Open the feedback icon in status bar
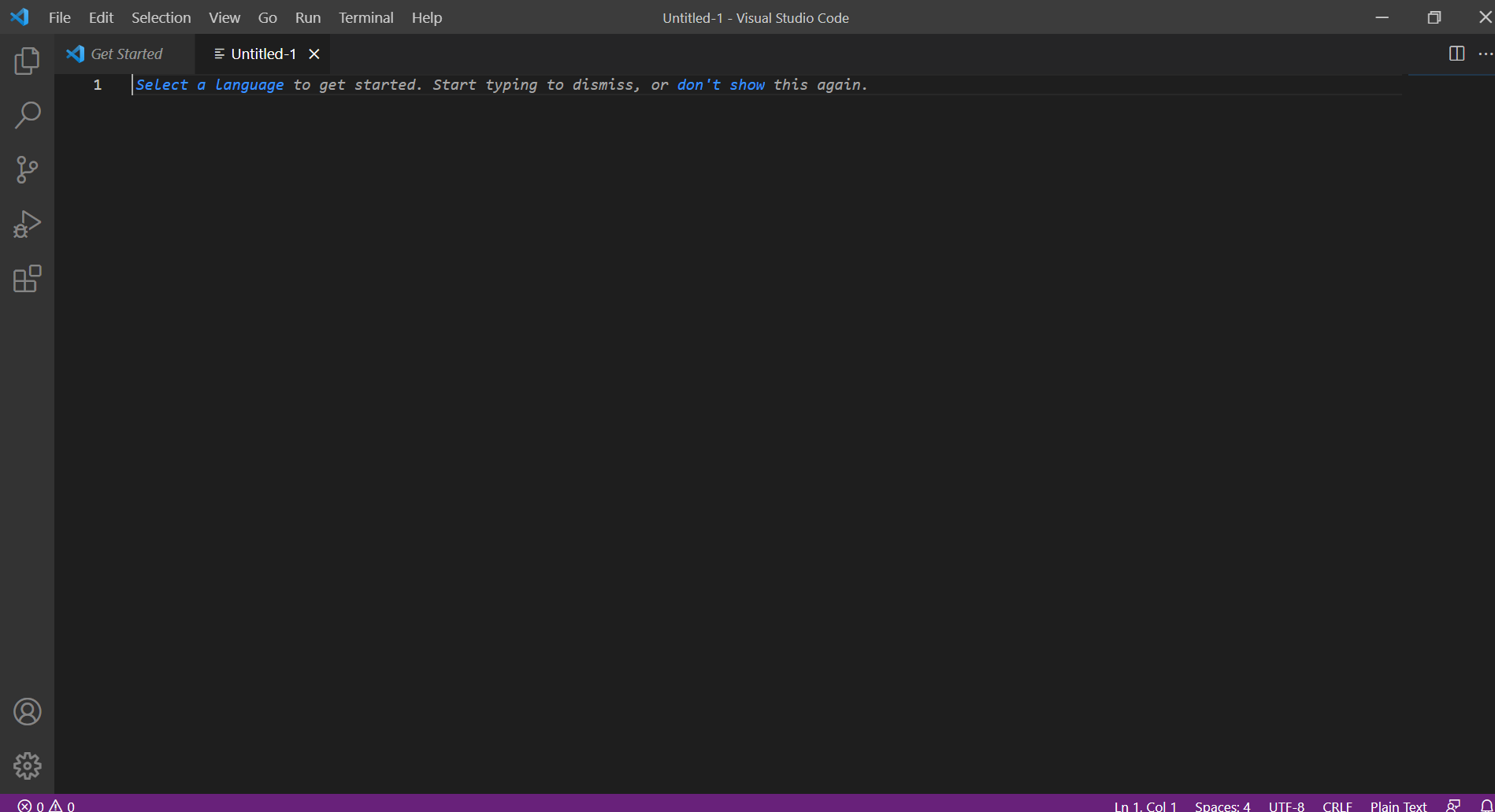Screen dimensions: 1495x812 coord(1453,805)
